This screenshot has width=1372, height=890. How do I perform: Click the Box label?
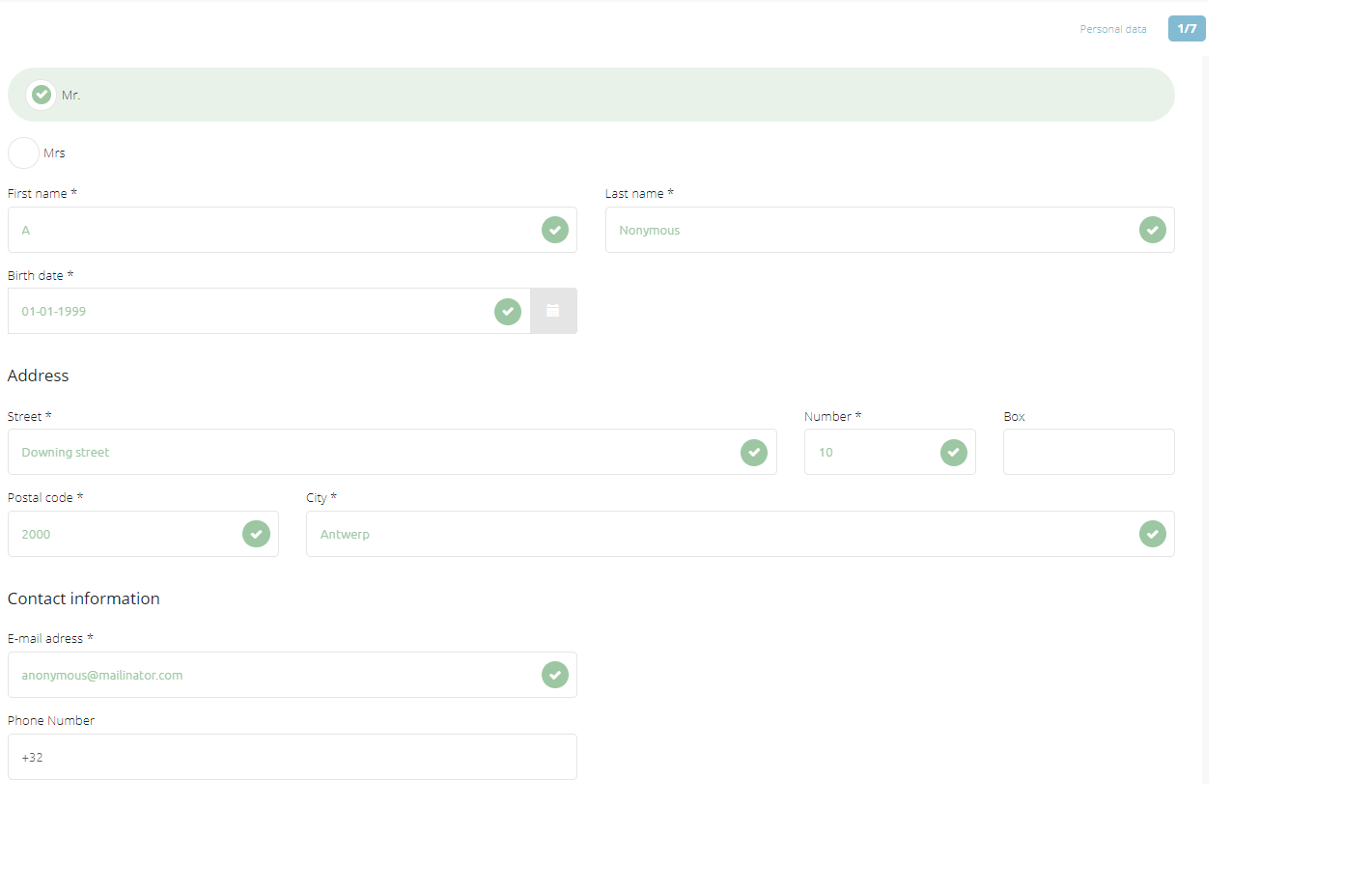(x=1015, y=416)
